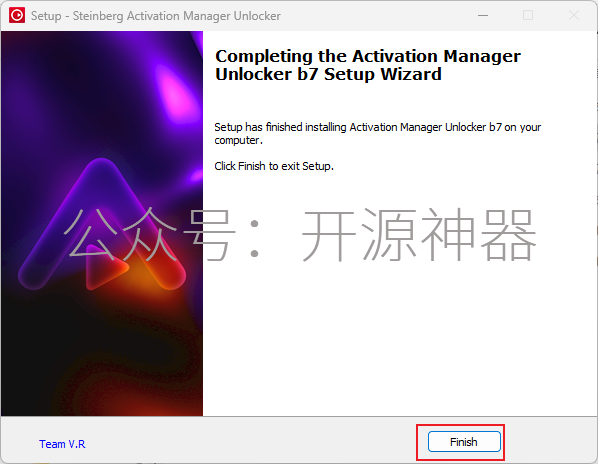
Task: Click the text Click Finish to exit Setup
Action: pyautogui.click(x=274, y=166)
